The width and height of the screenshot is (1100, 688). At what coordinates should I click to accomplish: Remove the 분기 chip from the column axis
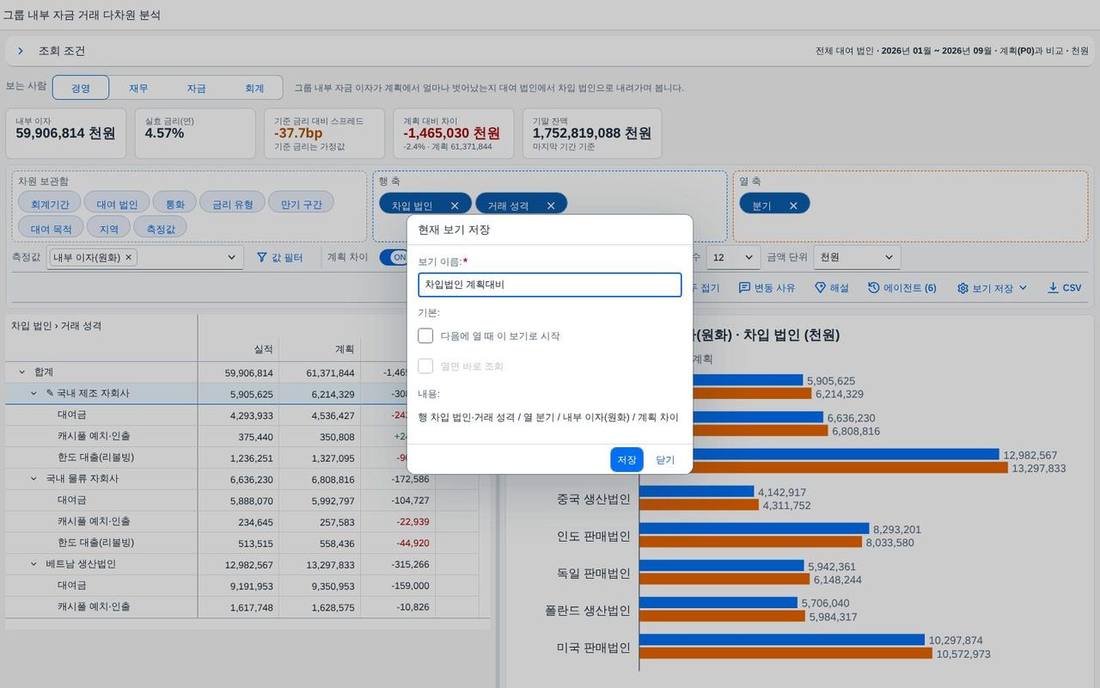point(793,205)
